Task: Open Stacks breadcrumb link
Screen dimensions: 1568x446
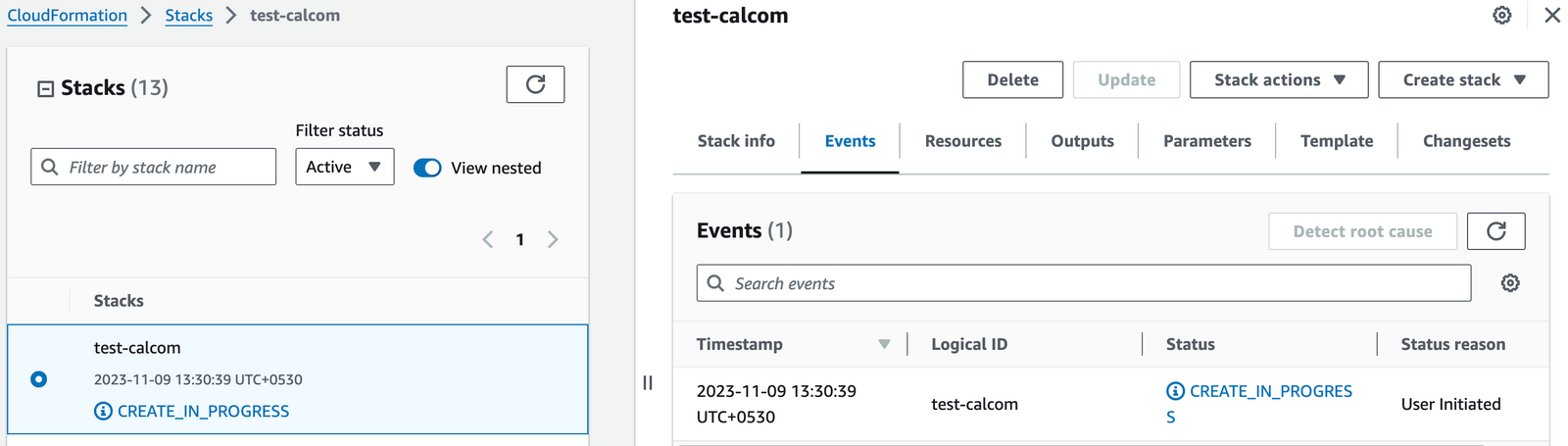Action: coord(189,16)
